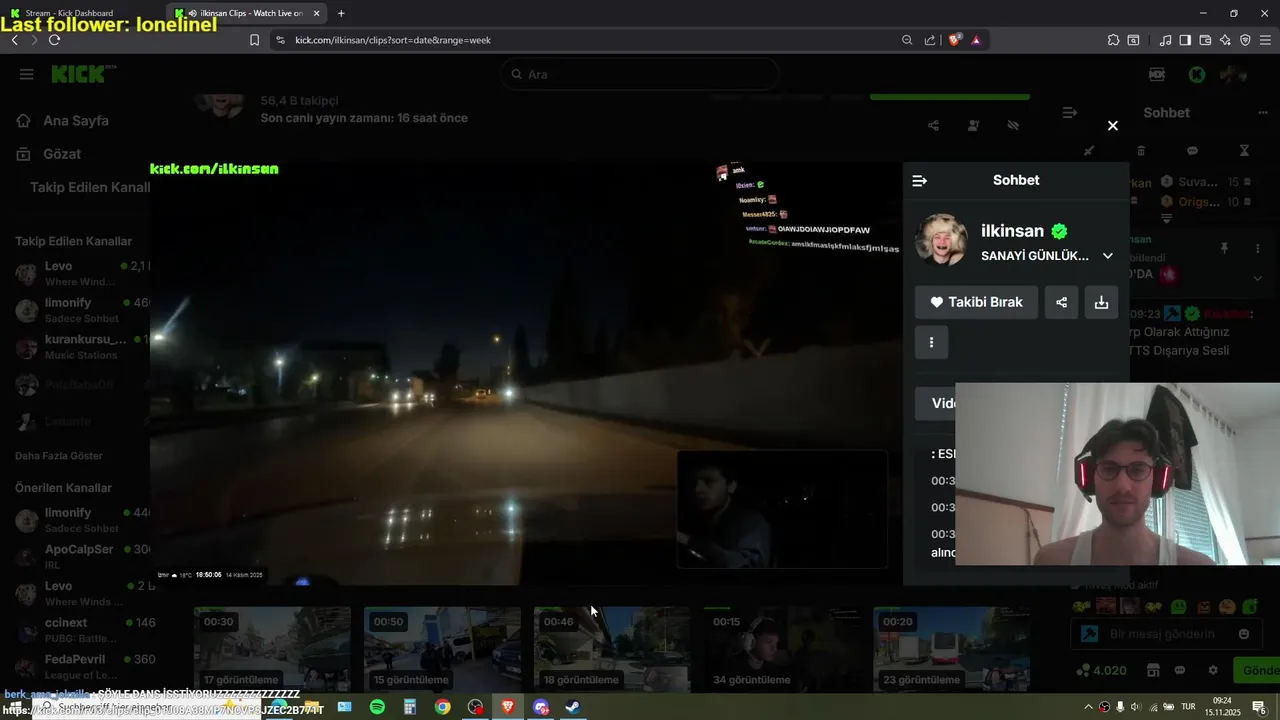
Task: Expand the Daha Fazla Göster list
Action: coord(59,456)
